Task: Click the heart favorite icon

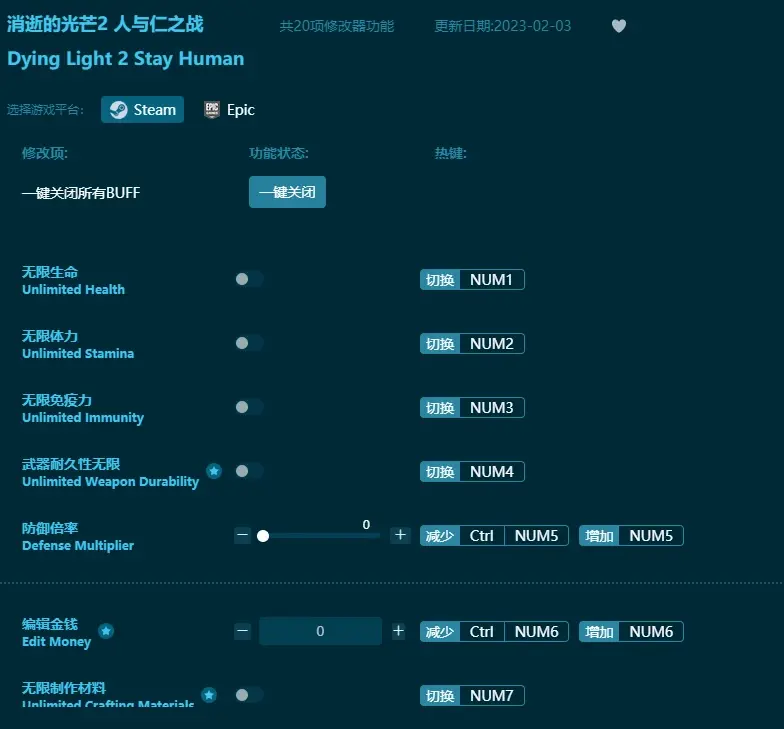Action: click(x=618, y=26)
